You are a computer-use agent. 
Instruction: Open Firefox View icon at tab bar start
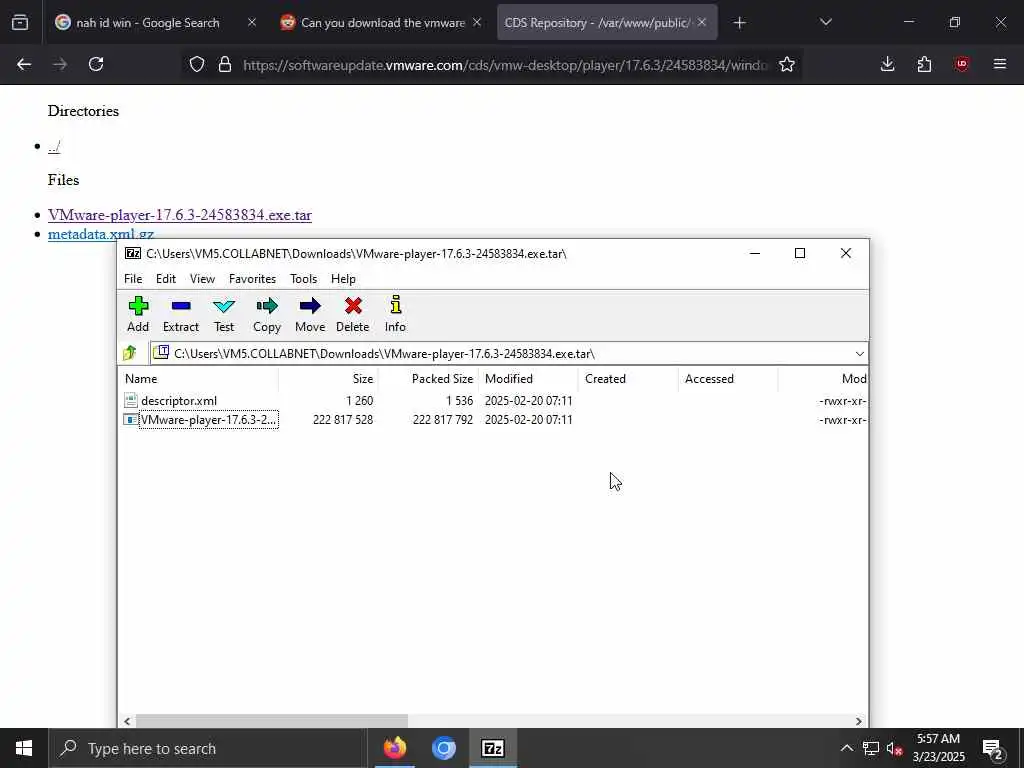coord(20,23)
